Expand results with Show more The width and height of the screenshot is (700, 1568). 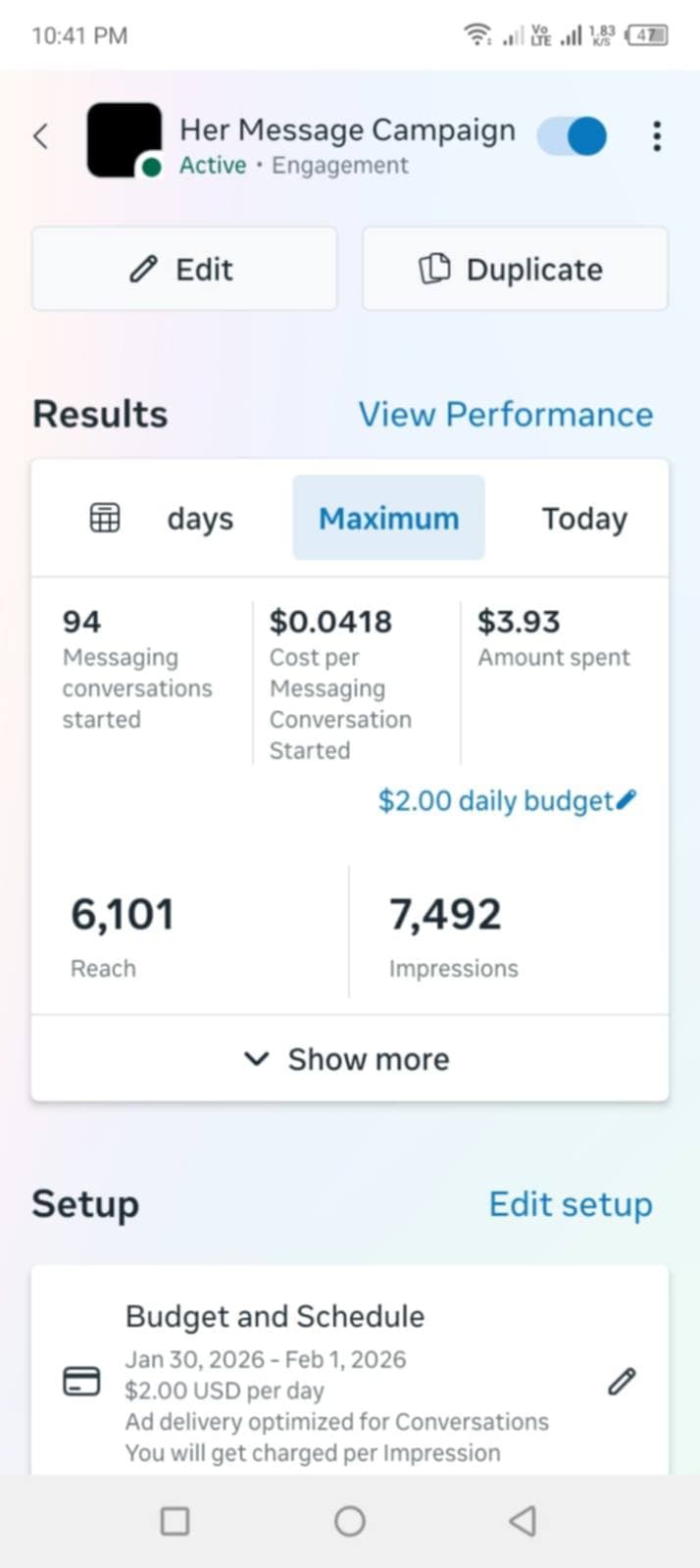[x=349, y=1059]
